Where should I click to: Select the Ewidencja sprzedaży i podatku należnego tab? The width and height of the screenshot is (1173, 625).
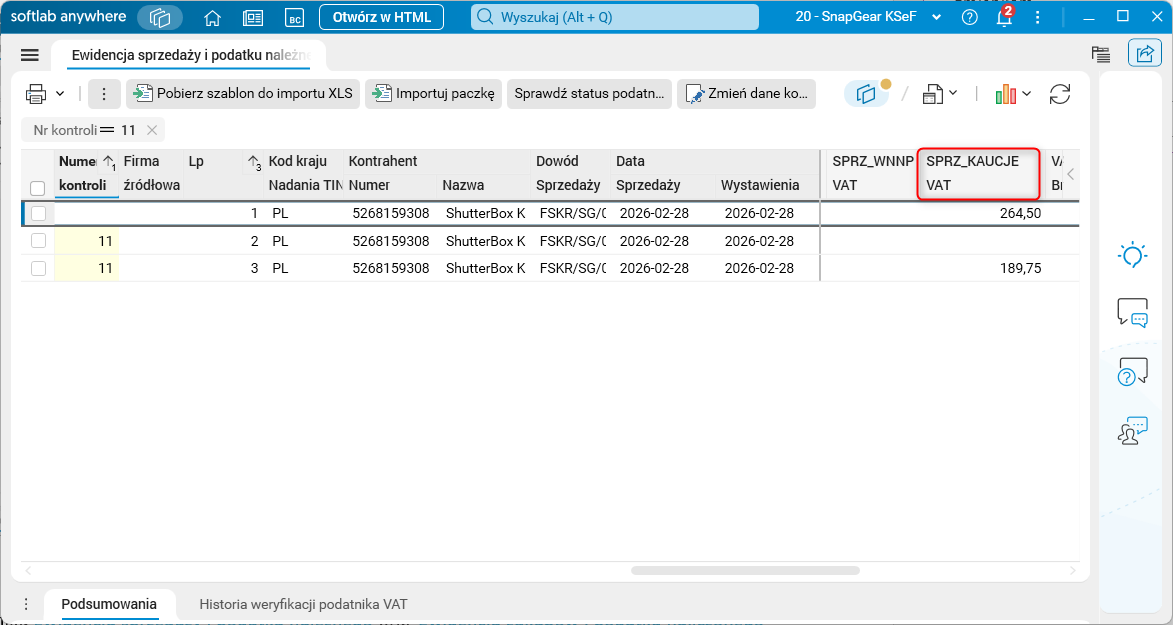pyautogui.click(x=189, y=55)
